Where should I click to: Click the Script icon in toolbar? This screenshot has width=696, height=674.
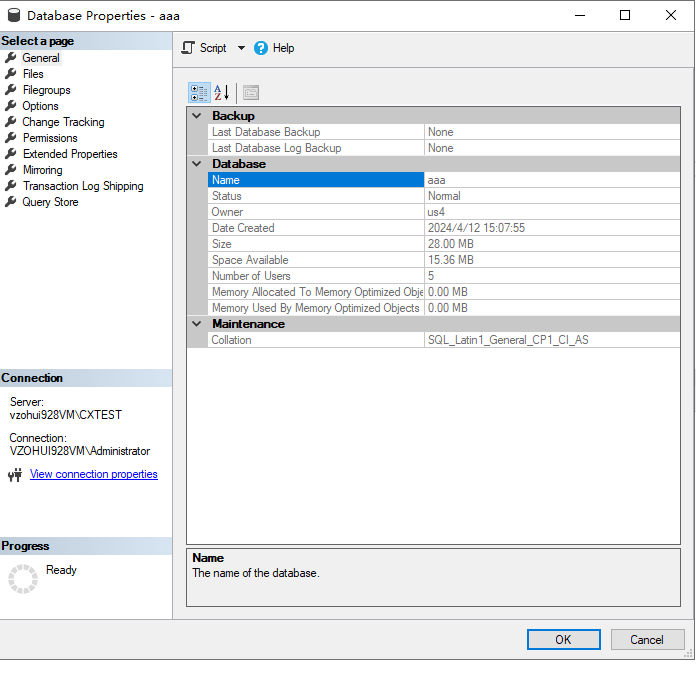pos(188,48)
